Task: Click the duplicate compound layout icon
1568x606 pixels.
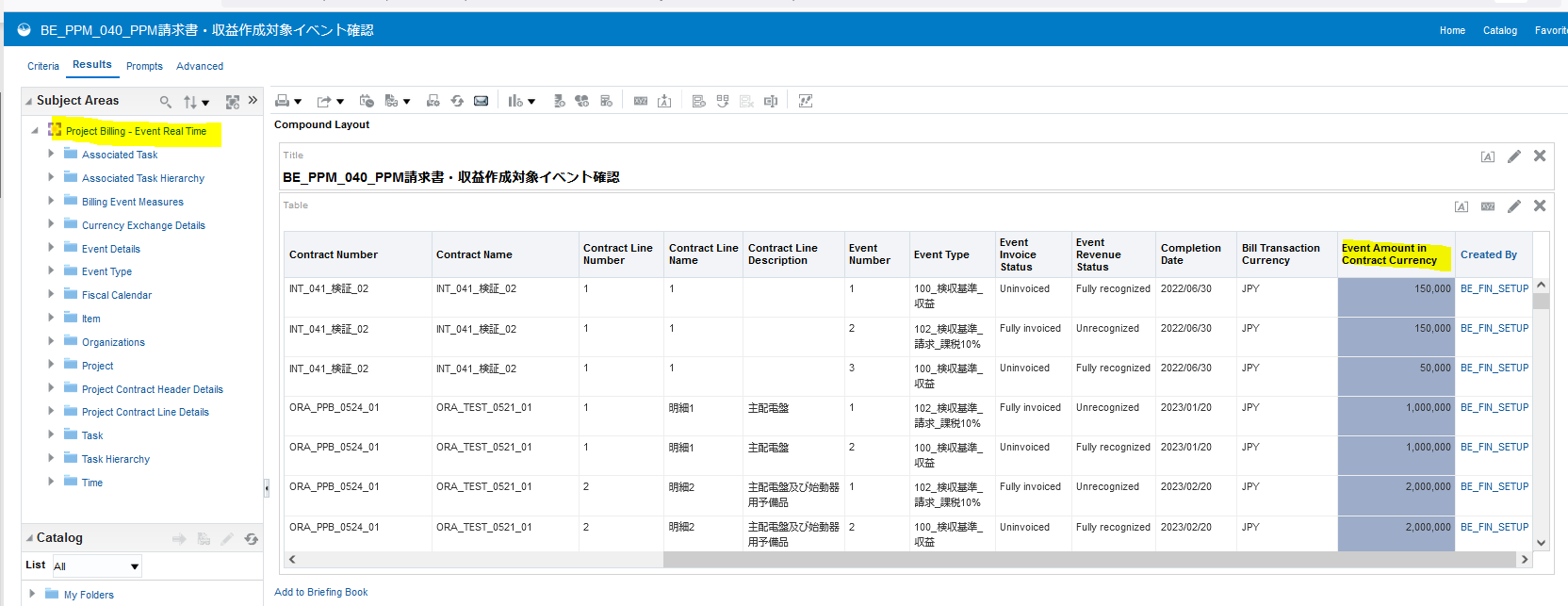Action: (723, 101)
